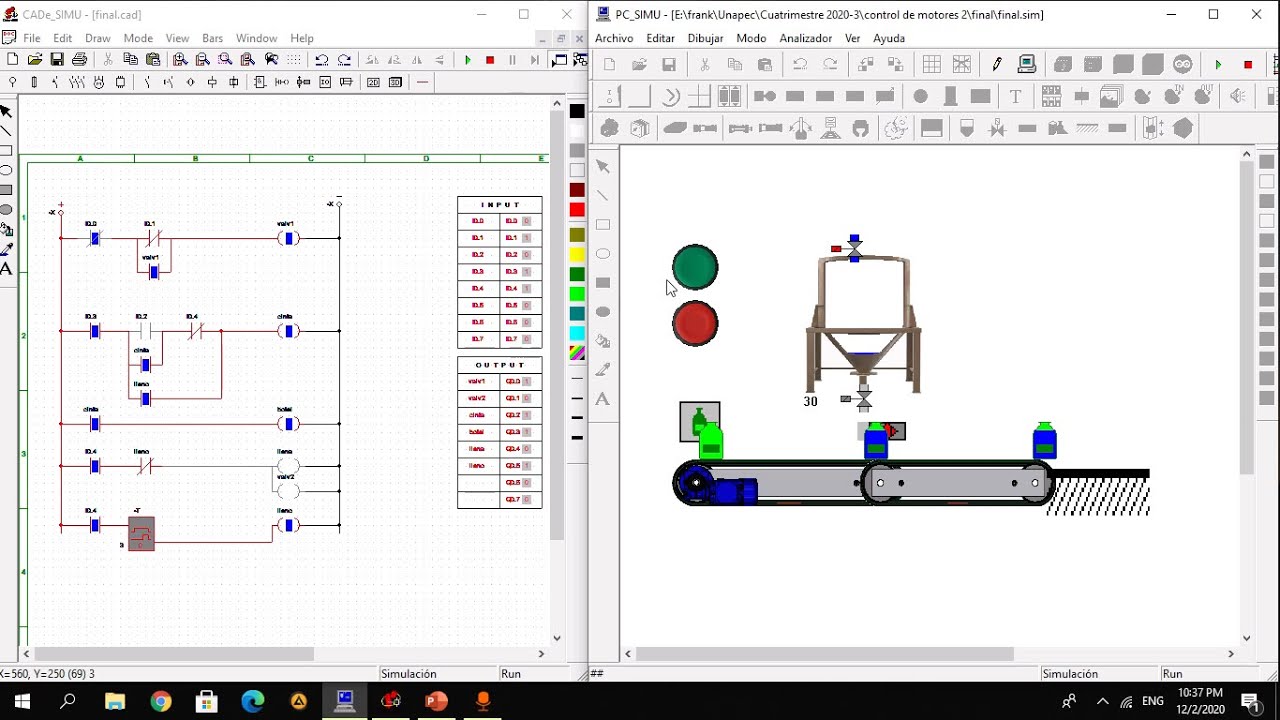
Task: Open Archivo menu in PC_SIMU
Action: (614, 38)
